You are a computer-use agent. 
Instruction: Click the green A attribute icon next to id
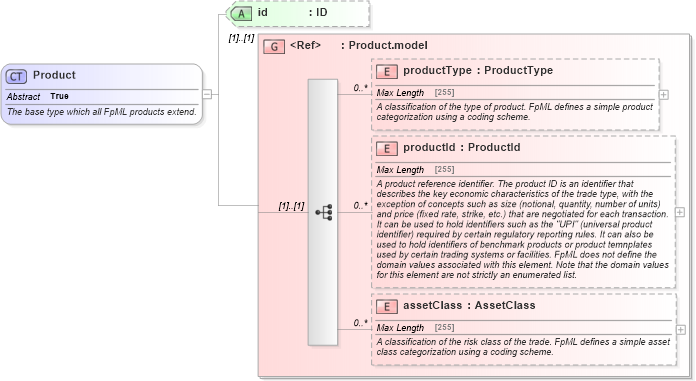[x=241, y=13]
